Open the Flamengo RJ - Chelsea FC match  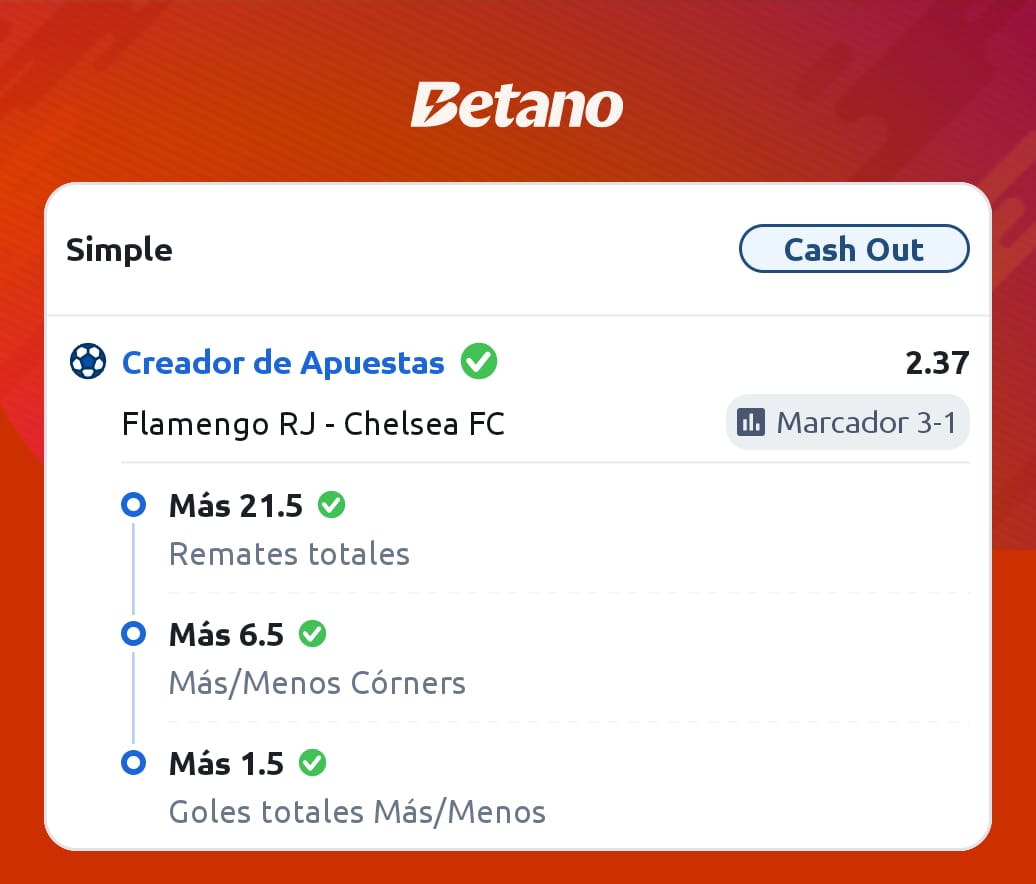coord(313,424)
